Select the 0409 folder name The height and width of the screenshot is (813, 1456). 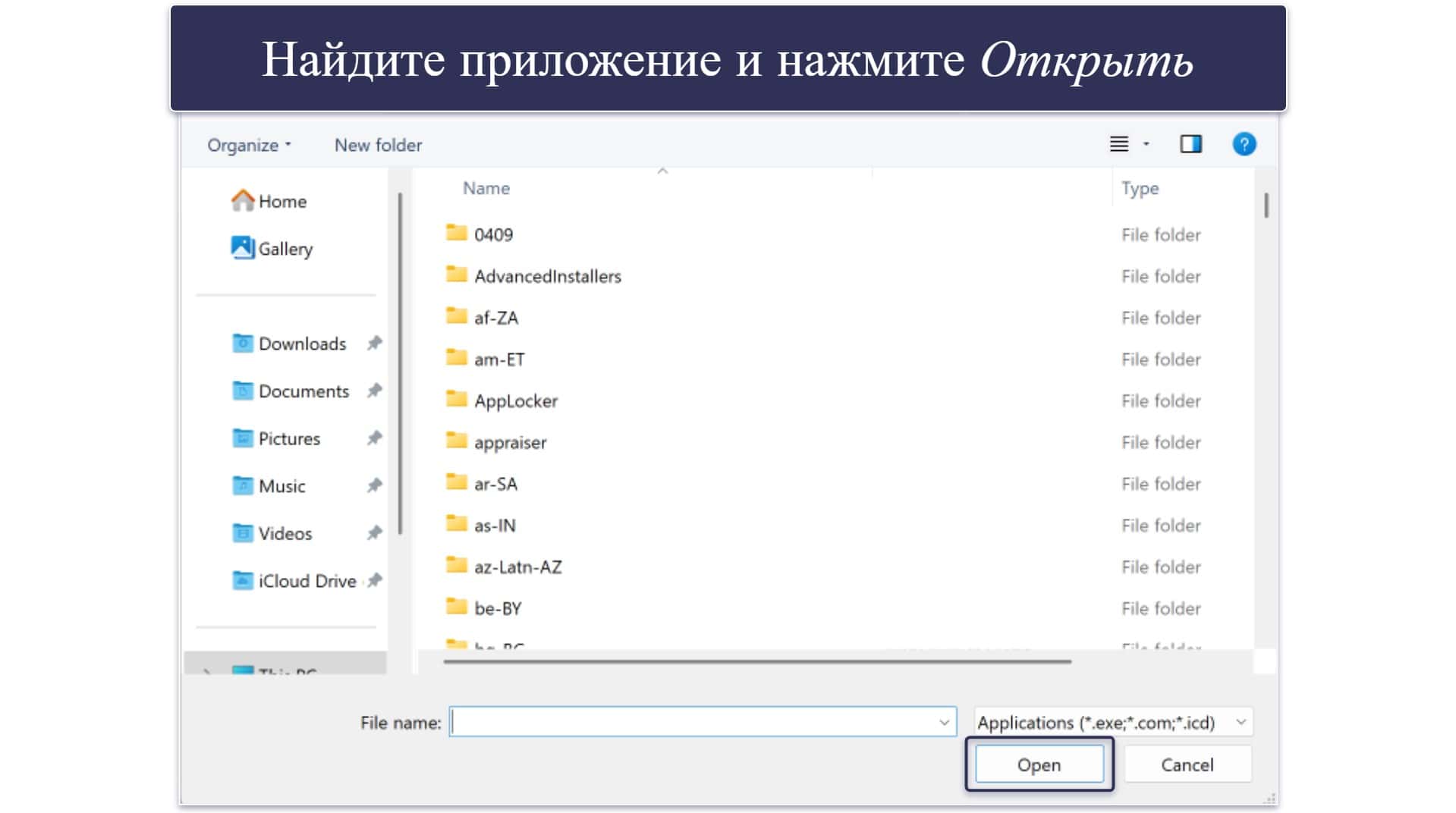(x=493, y=235)
